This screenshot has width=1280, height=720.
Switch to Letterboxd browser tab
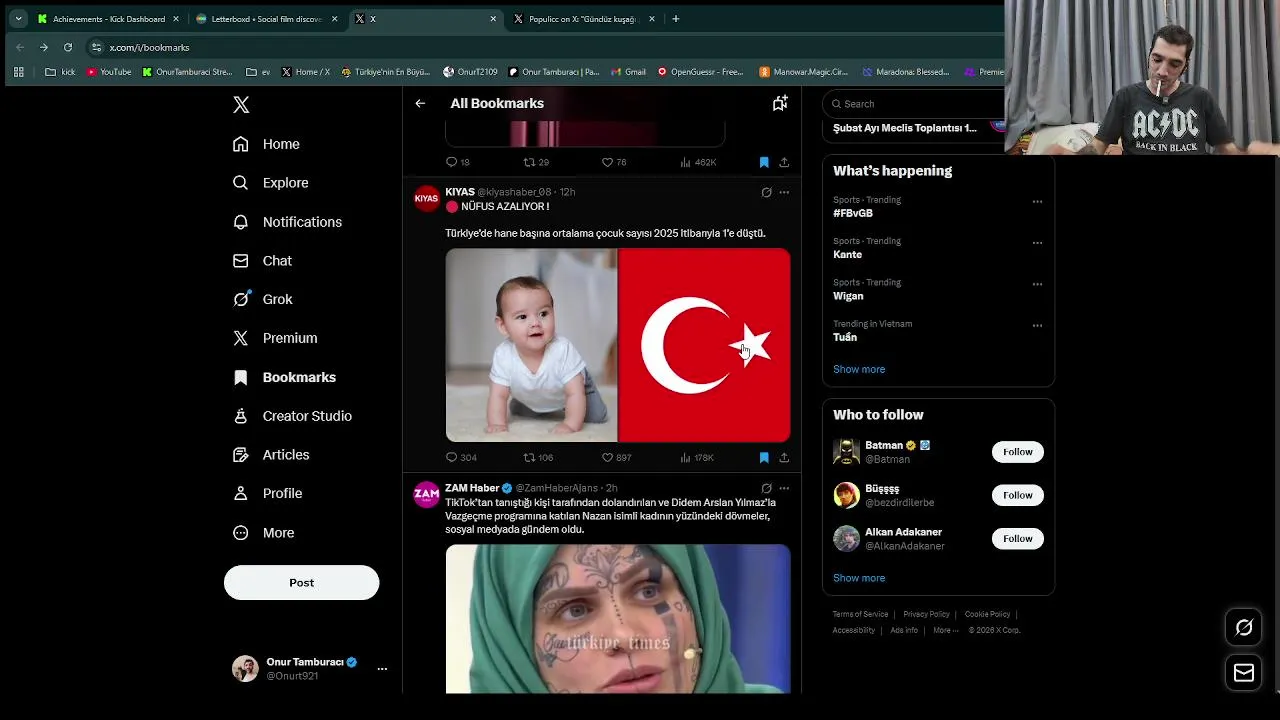point(266,19)
